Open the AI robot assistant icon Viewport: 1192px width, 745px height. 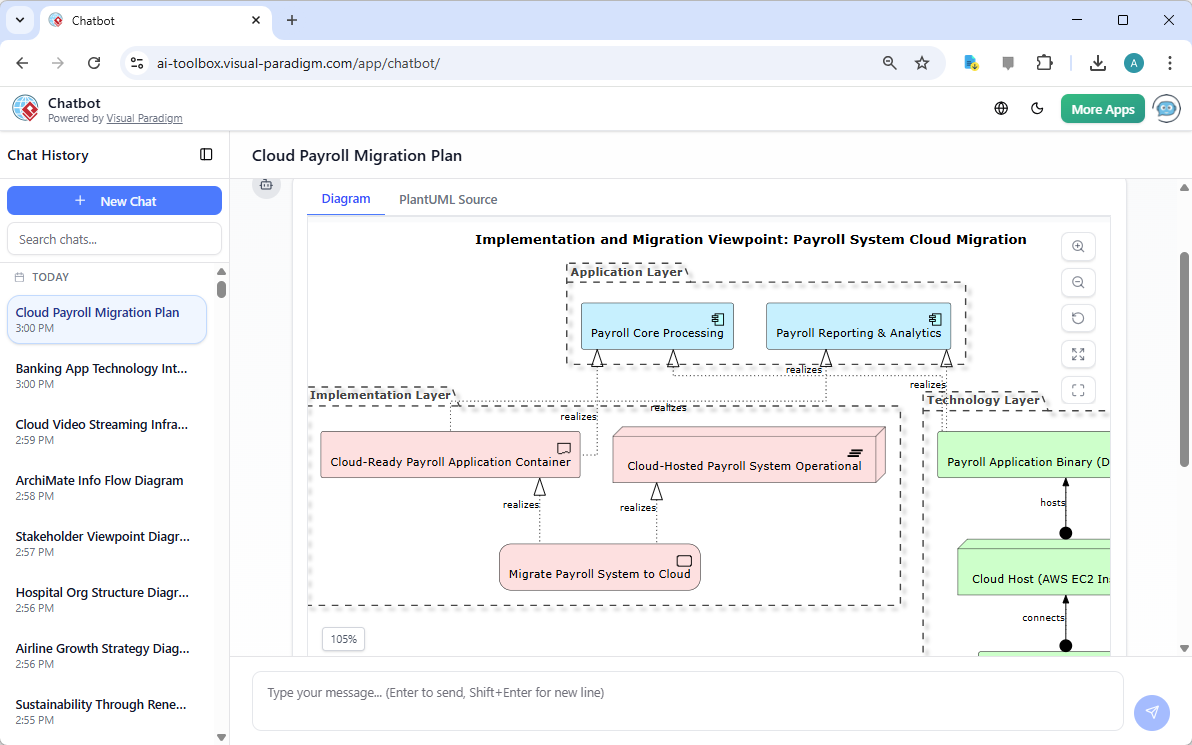(x=1166, y=108)
